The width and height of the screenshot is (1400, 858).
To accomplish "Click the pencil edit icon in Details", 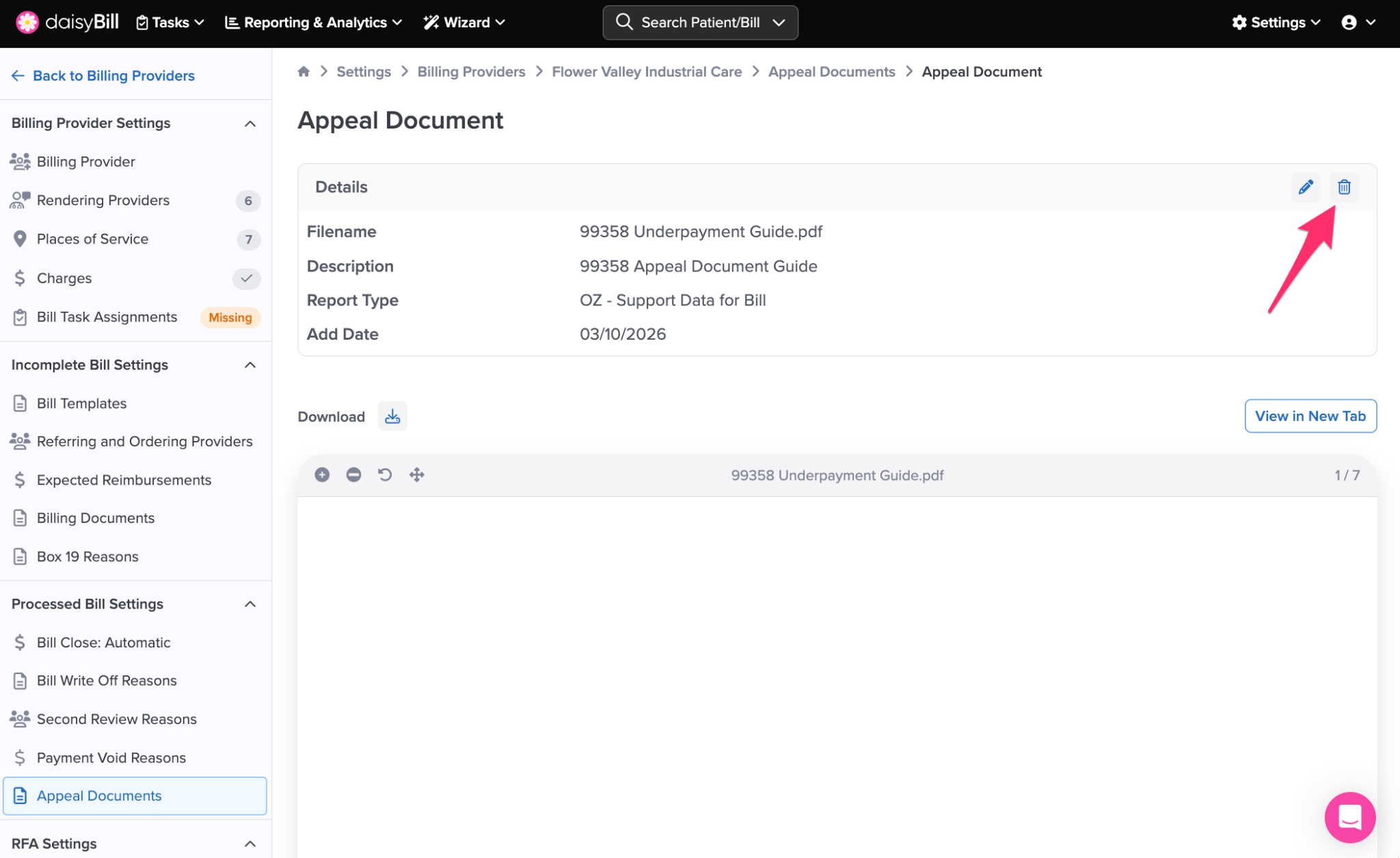I will pyautogui.click(x=1306, y=187).
